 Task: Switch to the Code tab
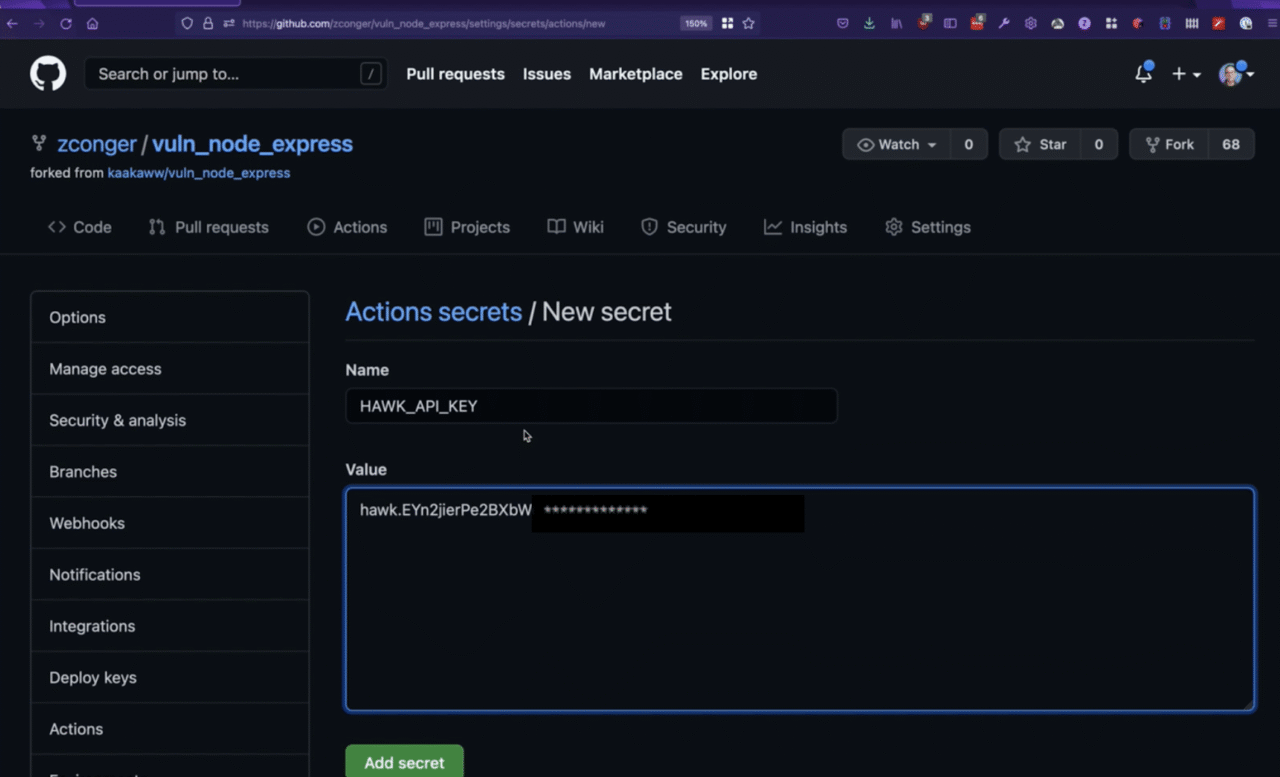click(x=80, y=227)
